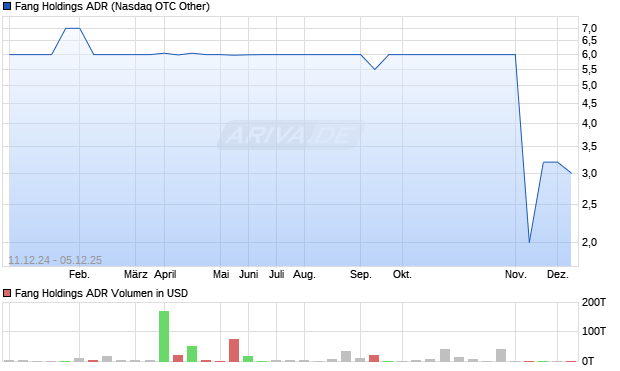
Task: Click the 100T volume axis value
Action: (x=594, y=331)
